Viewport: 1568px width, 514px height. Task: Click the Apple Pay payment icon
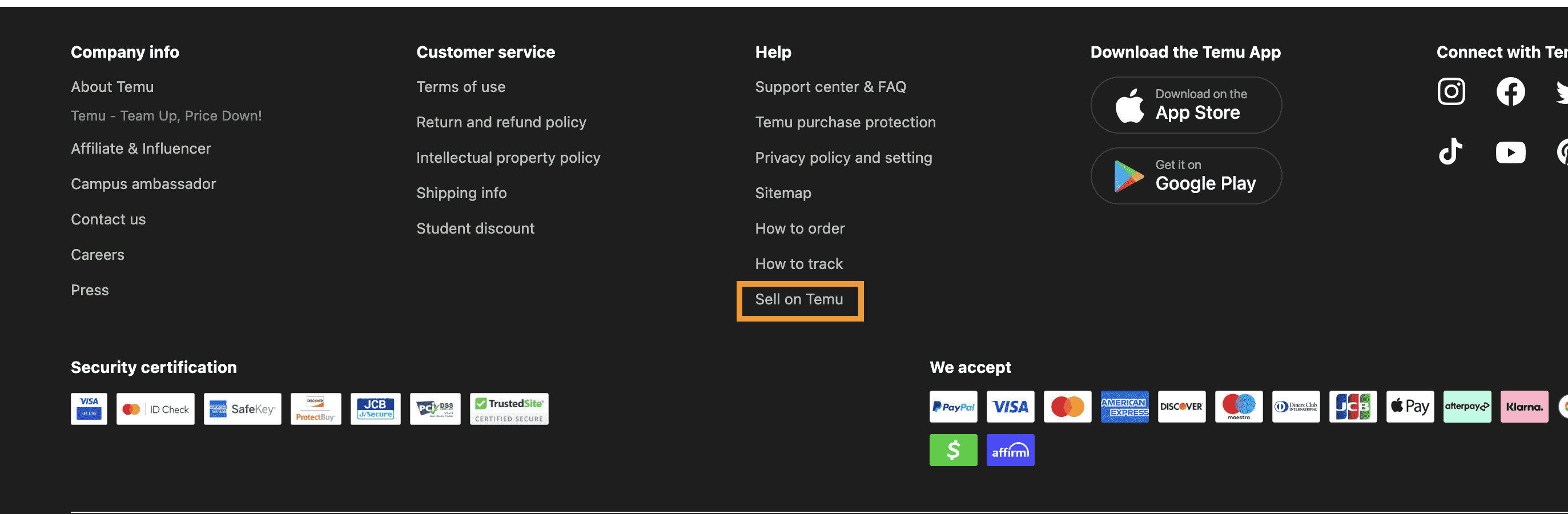(1410, 407)
